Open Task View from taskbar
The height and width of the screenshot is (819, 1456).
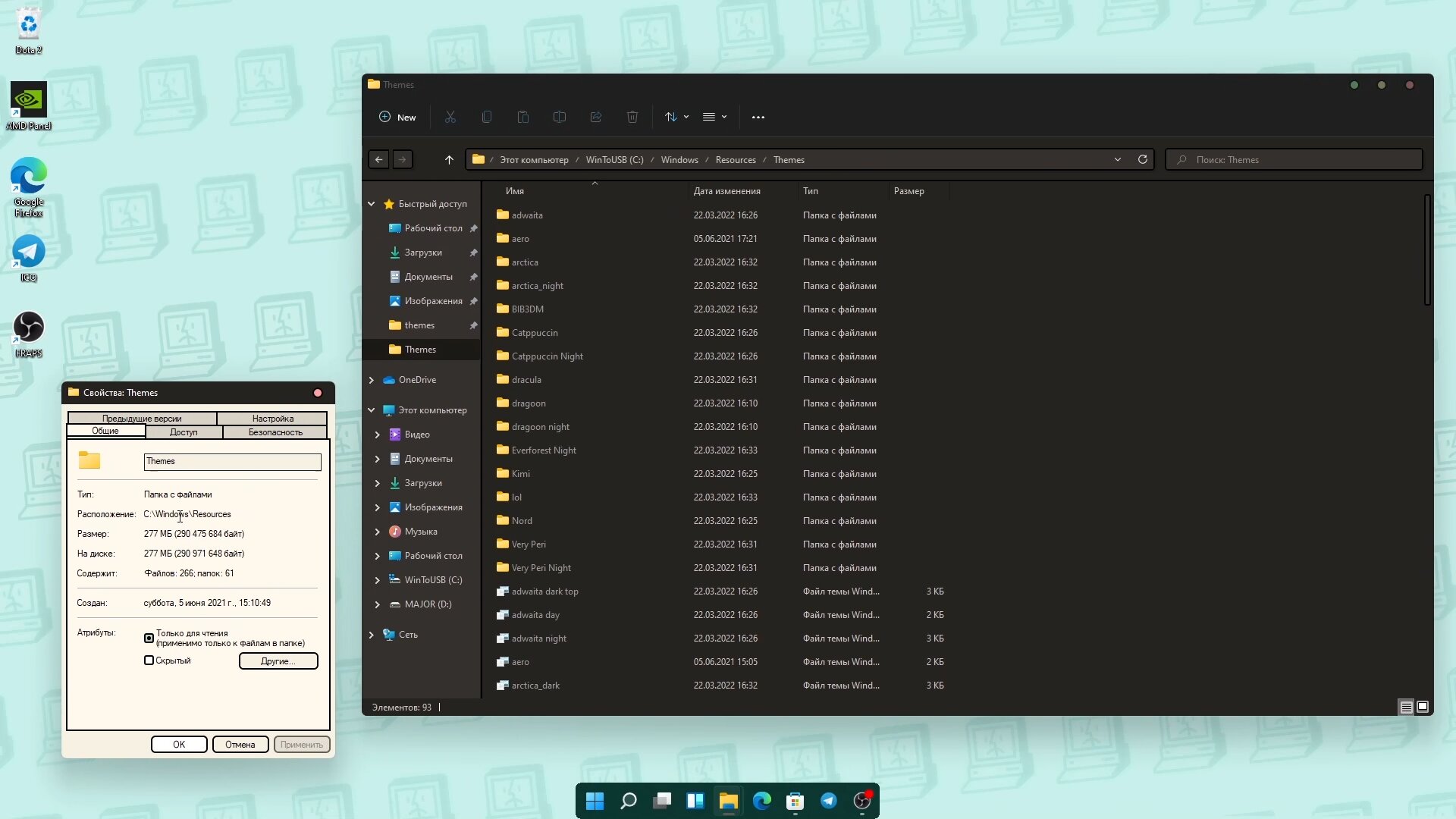662,801
